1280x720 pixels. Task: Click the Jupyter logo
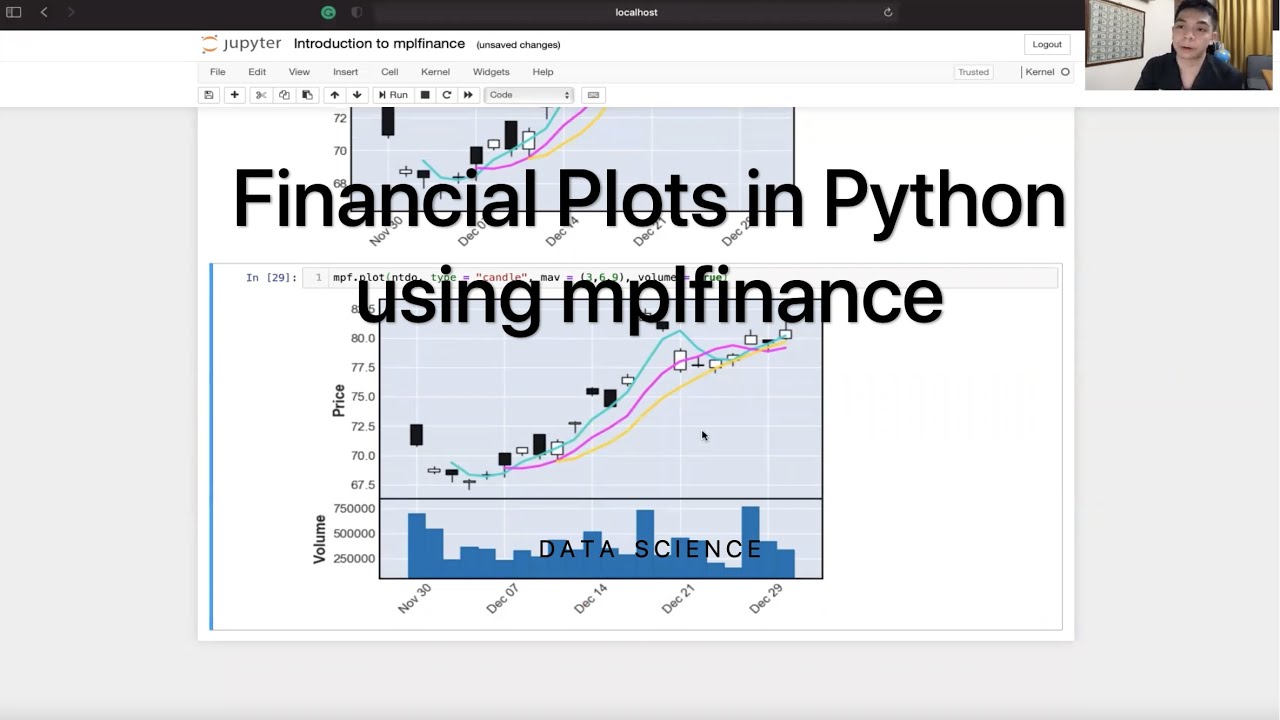point(241,44)
